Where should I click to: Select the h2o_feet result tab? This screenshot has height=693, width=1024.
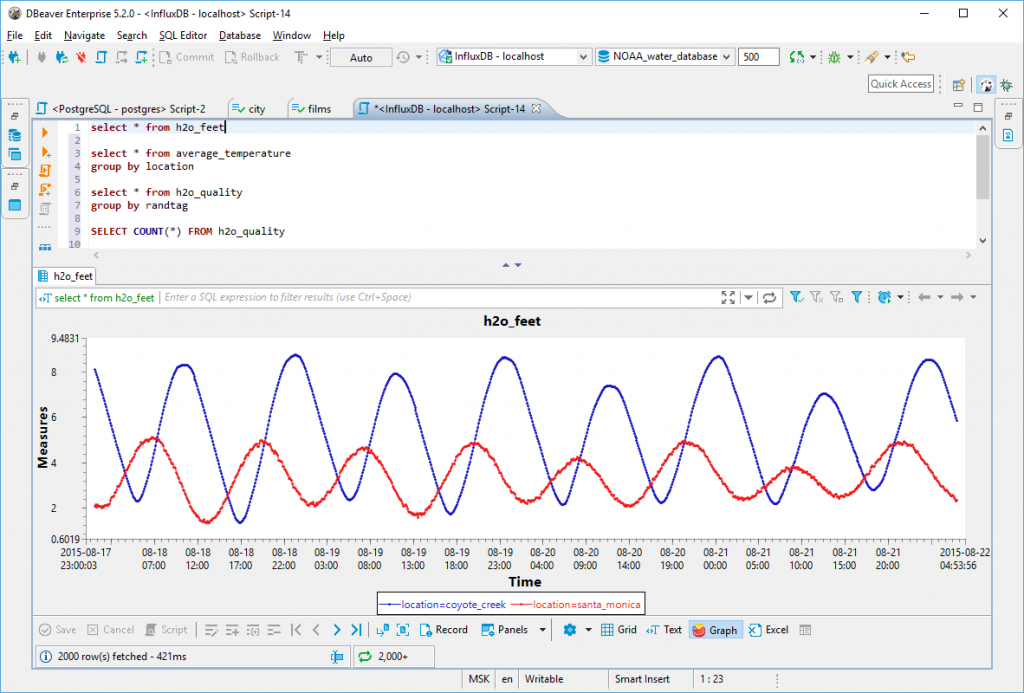pyautogui.click(x=65, y=276)
